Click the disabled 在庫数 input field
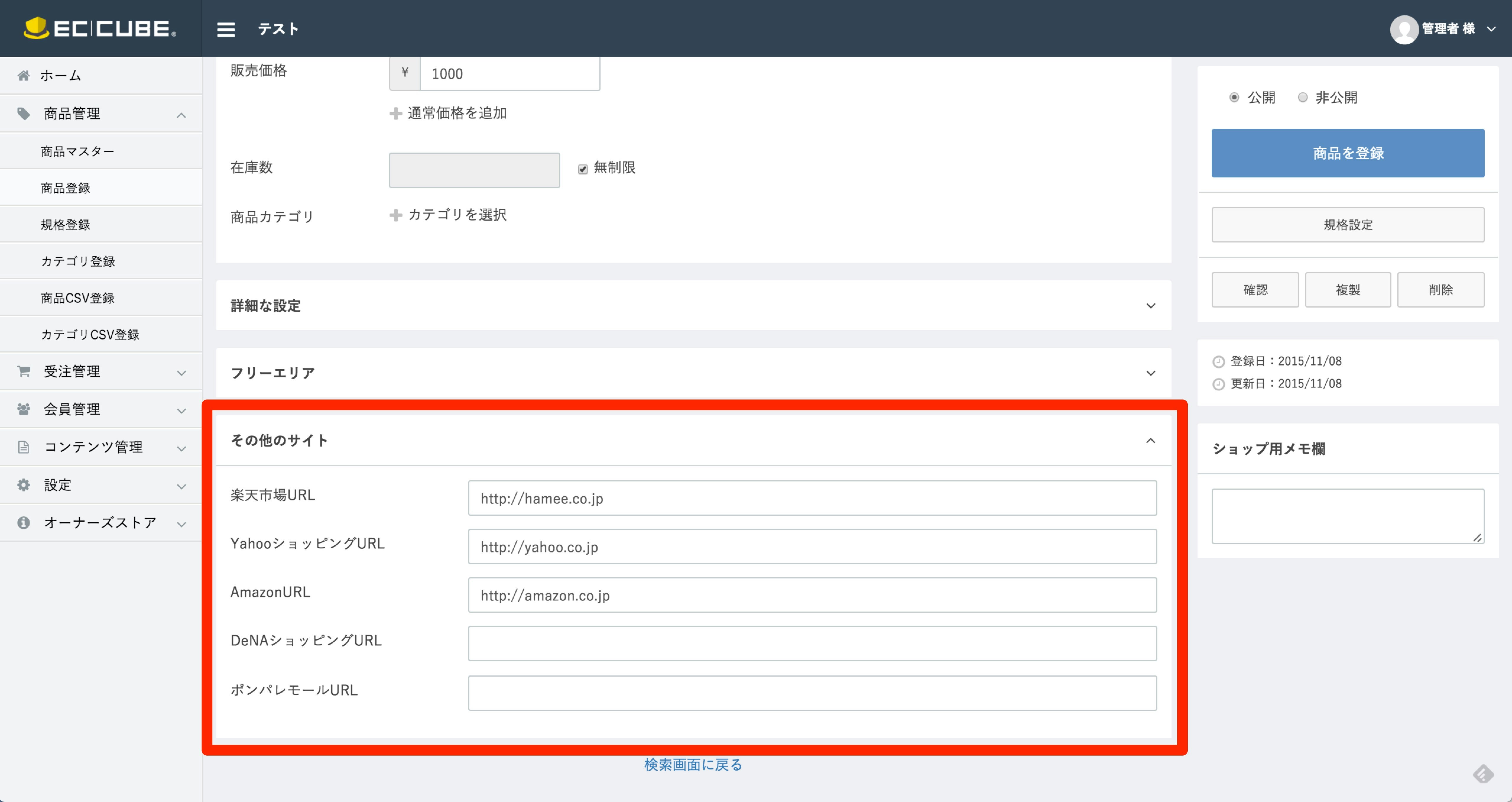Viewport: 1512px width, 802px height. [474, 170]
